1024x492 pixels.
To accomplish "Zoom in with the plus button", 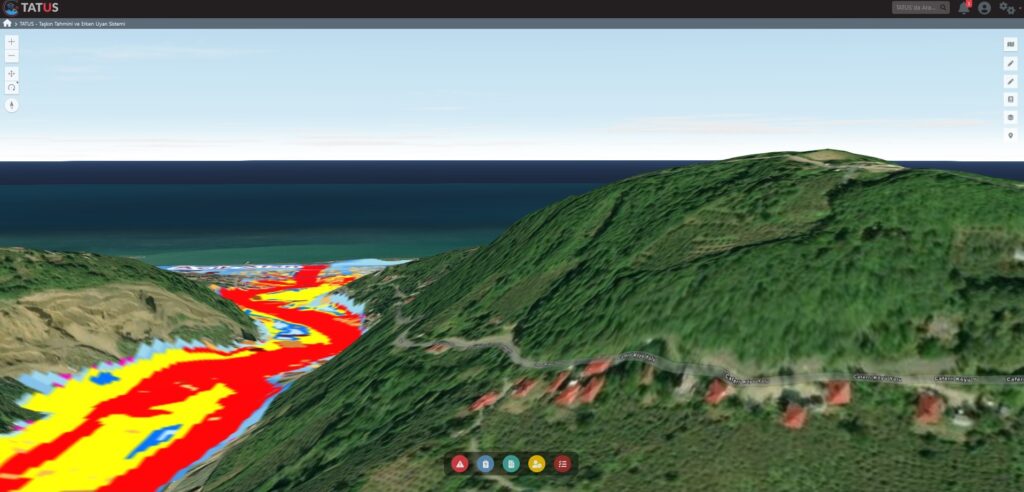I will (12, 41).
